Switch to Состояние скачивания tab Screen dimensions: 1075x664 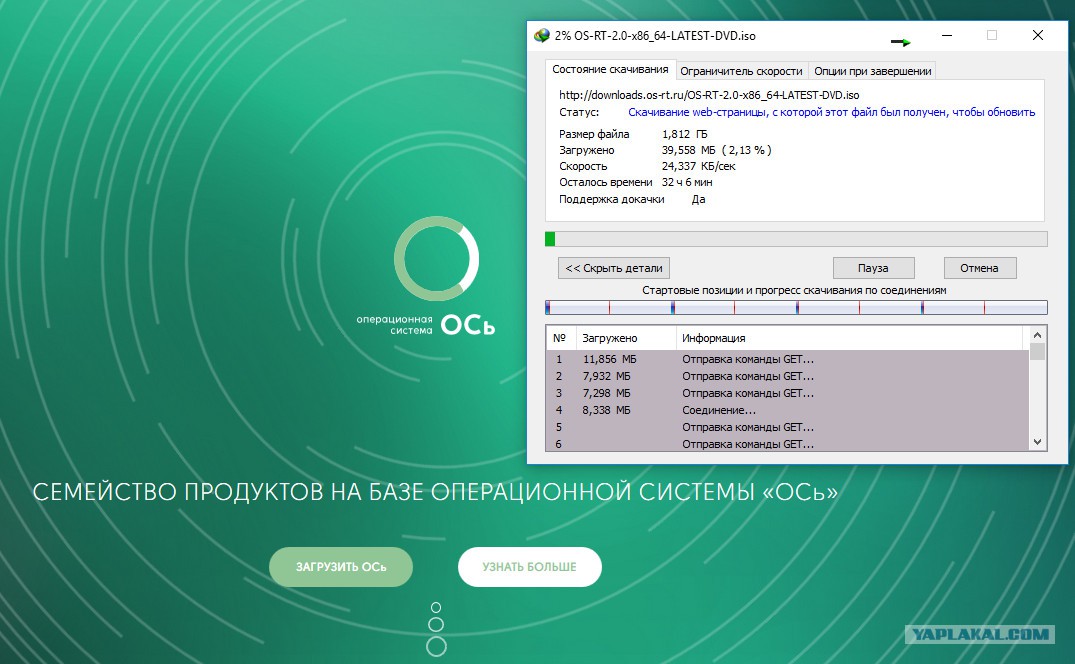[610, 70]
